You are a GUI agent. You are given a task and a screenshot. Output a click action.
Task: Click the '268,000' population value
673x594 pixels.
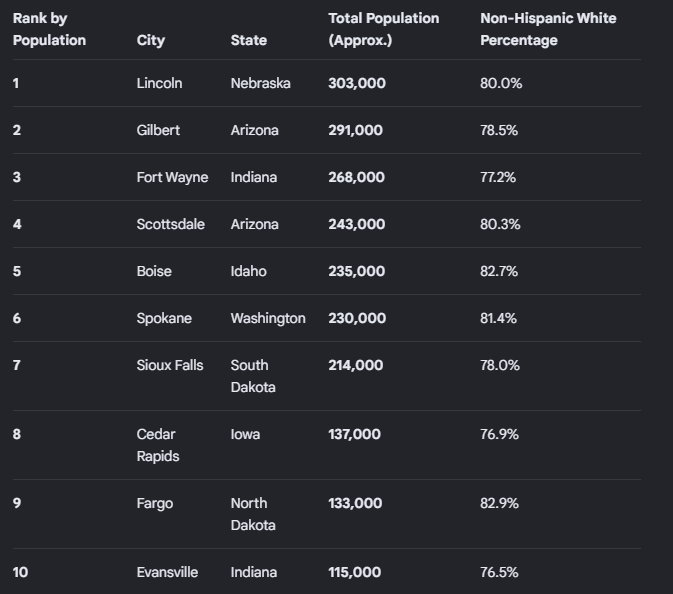tap(357, 177)
